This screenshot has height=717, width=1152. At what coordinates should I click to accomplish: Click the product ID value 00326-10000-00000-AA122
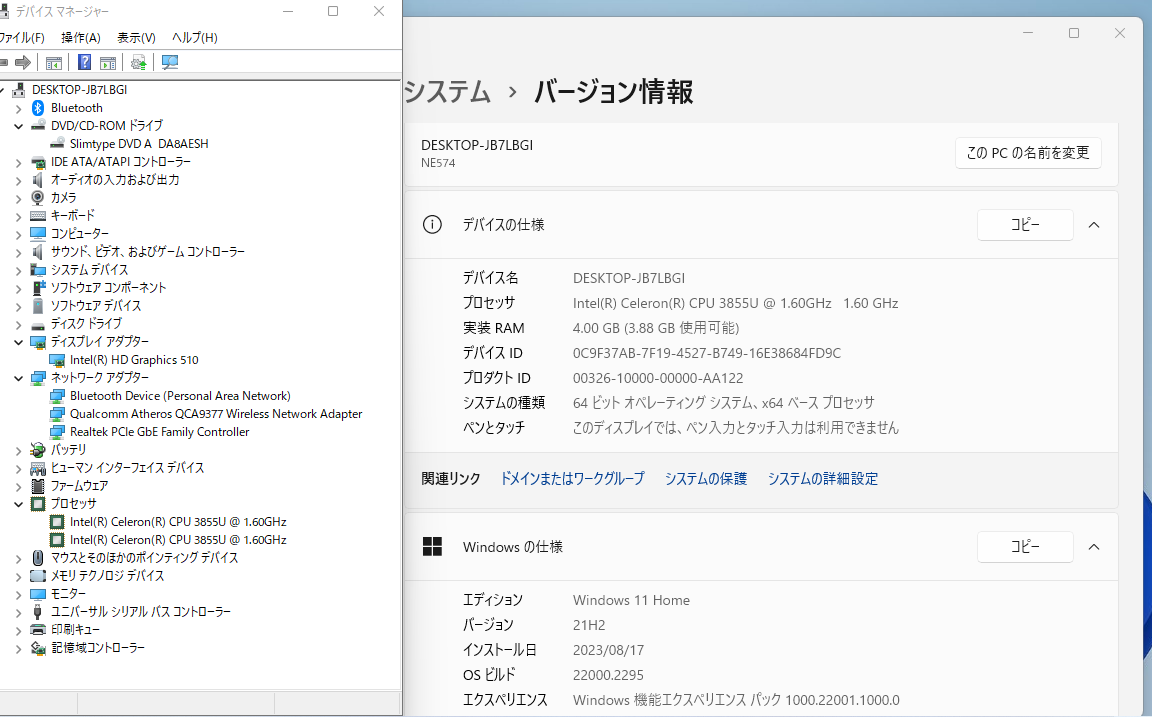point(658,378)
